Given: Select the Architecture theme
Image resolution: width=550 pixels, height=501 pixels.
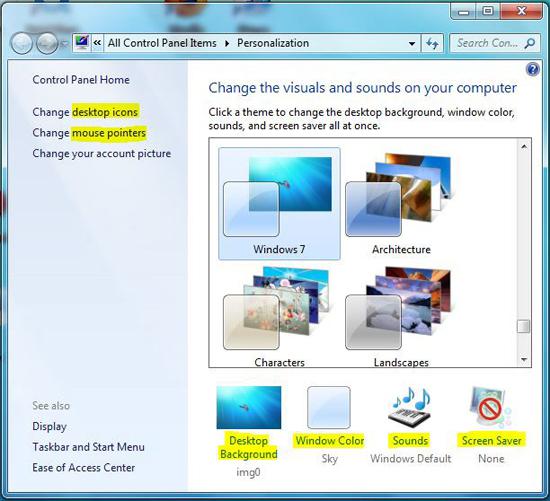Looking at the screenshot, I should pos(401,203).
